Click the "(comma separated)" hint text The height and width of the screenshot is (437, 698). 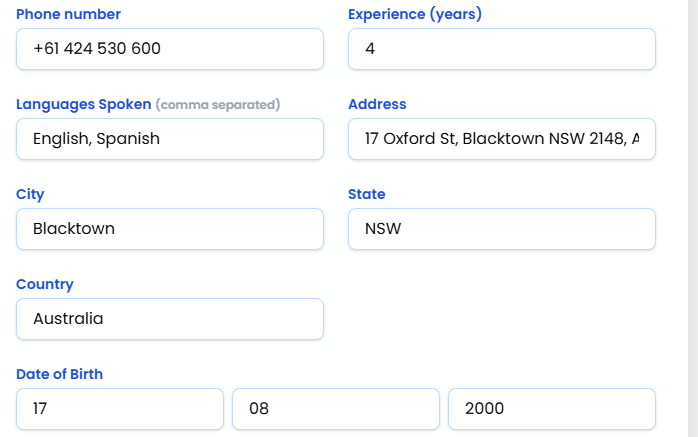pyautogui.click(x=218, y=105)
